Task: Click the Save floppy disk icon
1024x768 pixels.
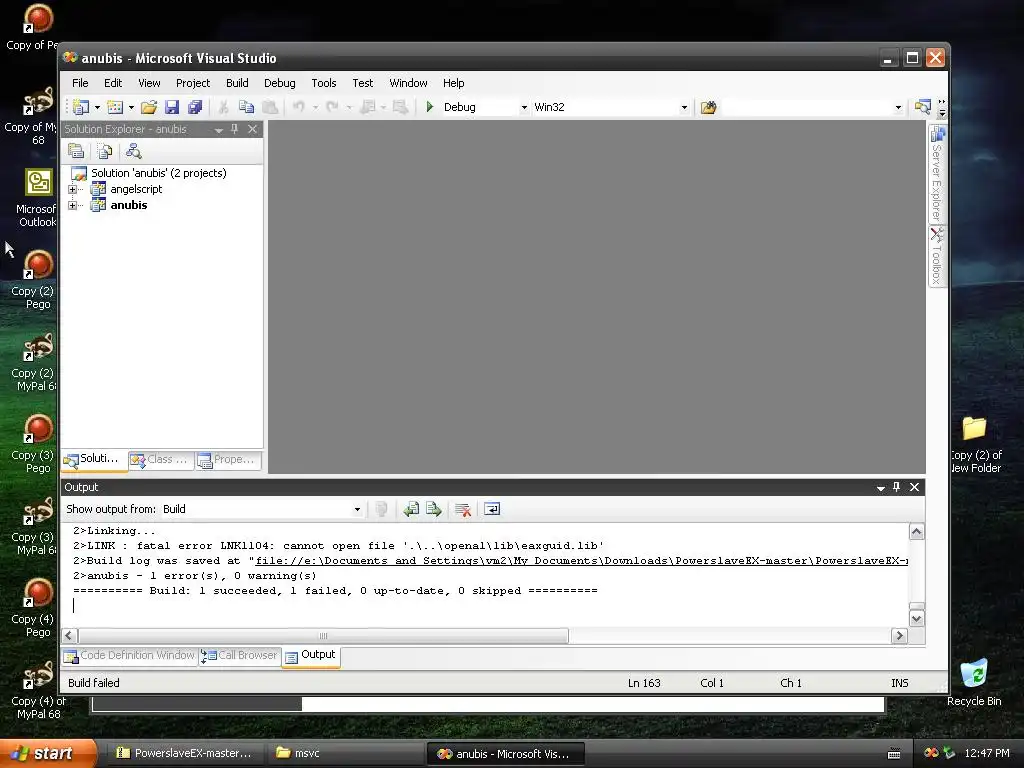Action: [172, 107]
